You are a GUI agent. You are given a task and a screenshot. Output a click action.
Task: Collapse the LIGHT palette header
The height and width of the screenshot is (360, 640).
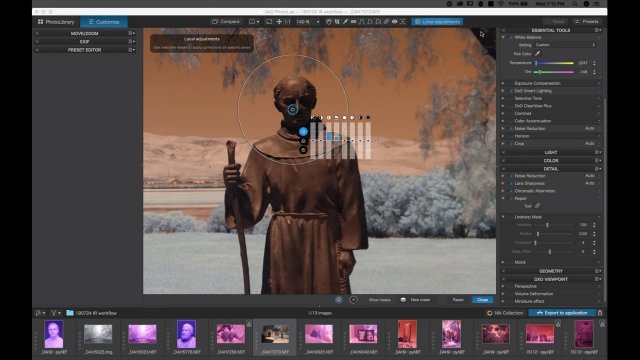tap(551, 152)
